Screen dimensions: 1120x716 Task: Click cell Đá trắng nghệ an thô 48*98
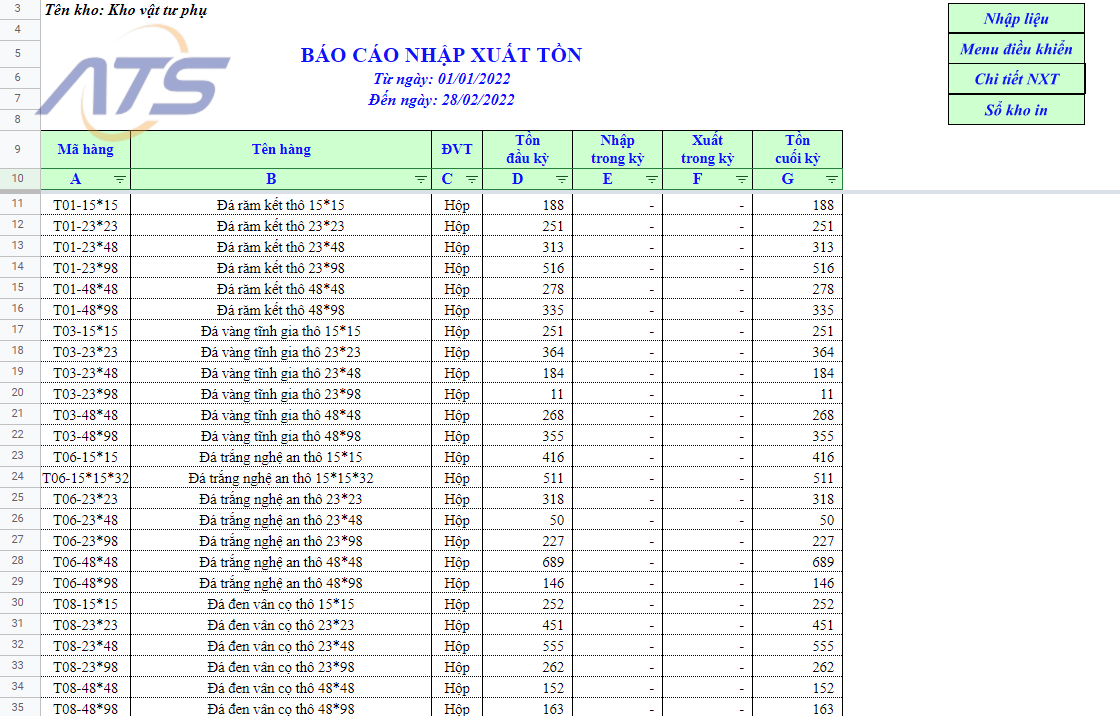281,583
